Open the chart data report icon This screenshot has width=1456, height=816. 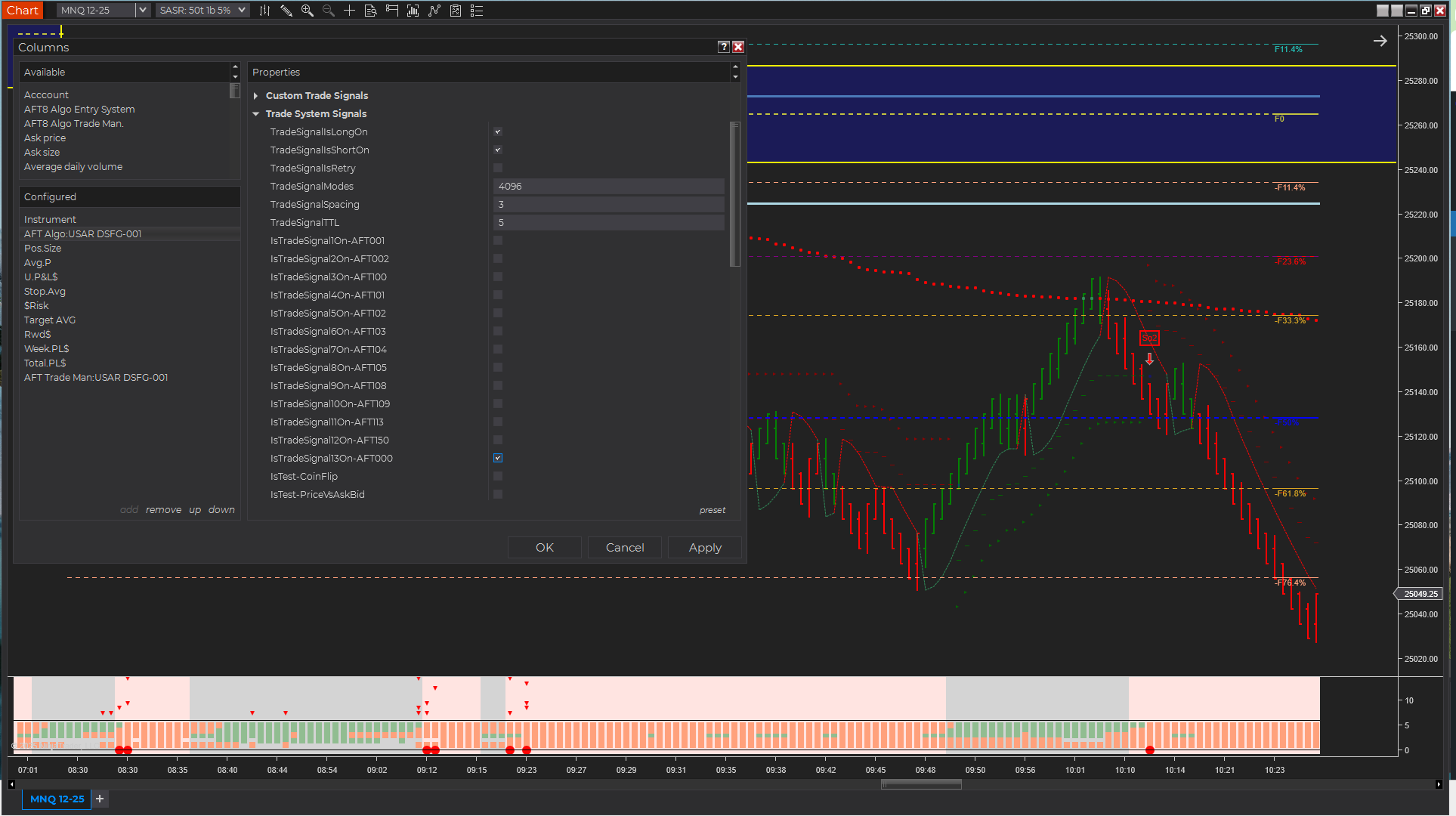click(x=370, y=11)
